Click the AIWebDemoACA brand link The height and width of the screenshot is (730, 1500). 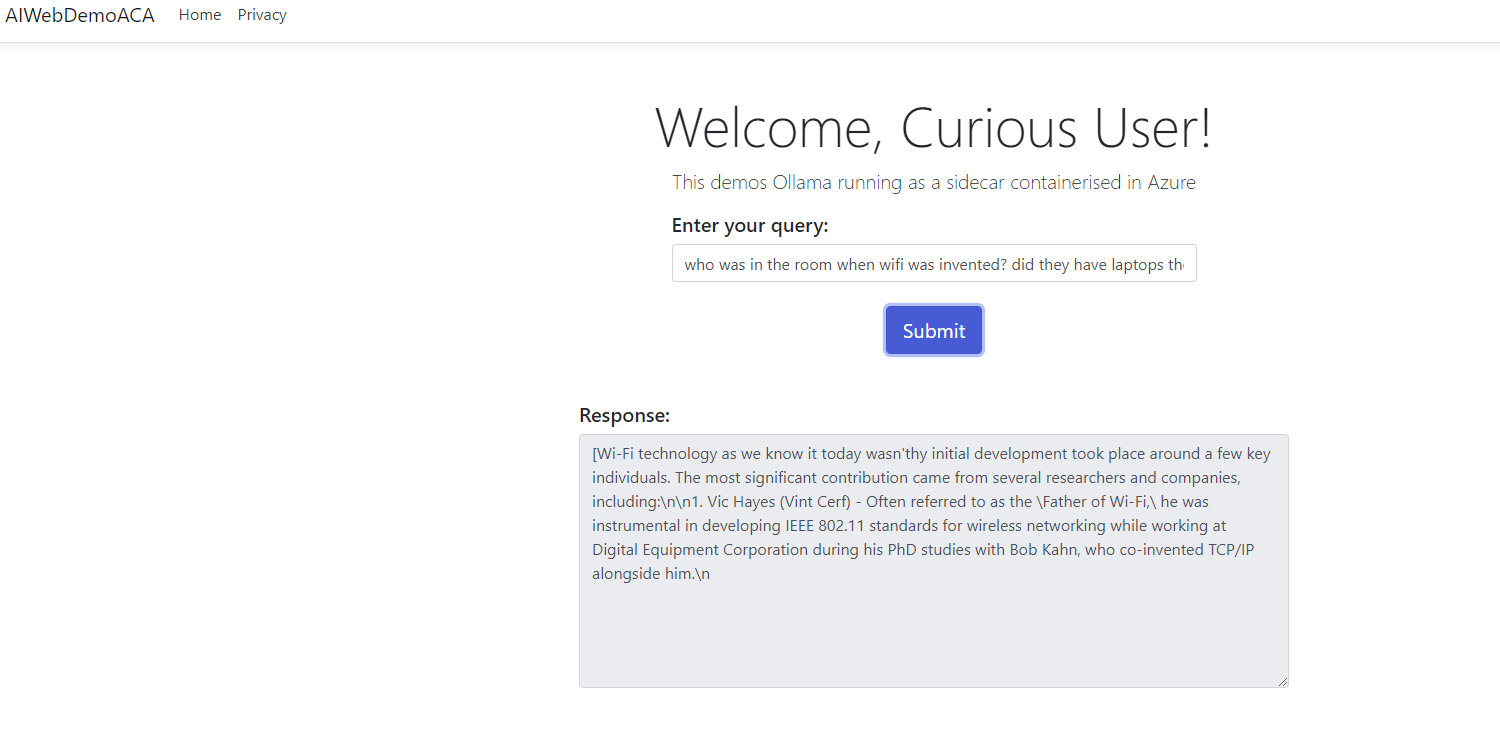(x=80, y=15)
